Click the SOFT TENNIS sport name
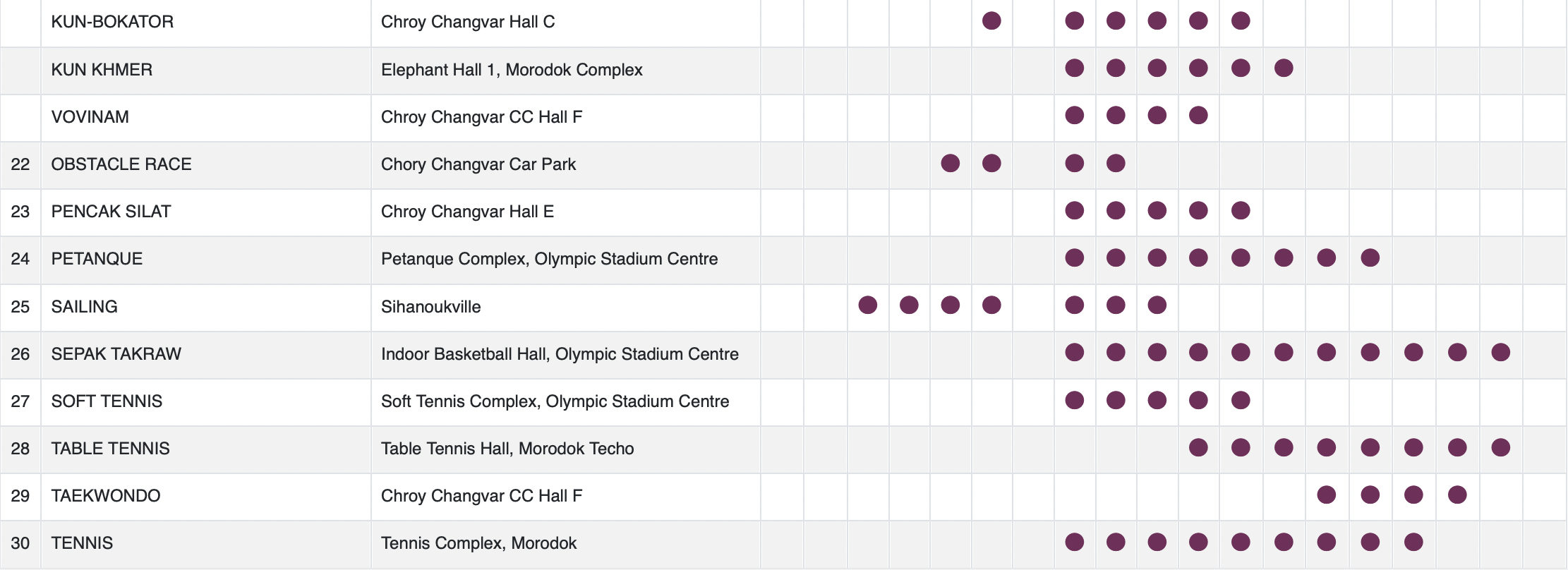 click(107, 401)
